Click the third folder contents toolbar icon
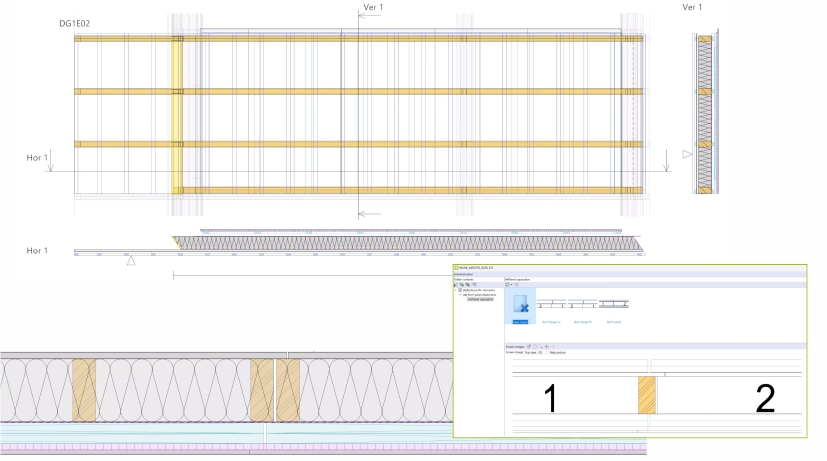This screenshot has width=827, height=461. point(468,284)
